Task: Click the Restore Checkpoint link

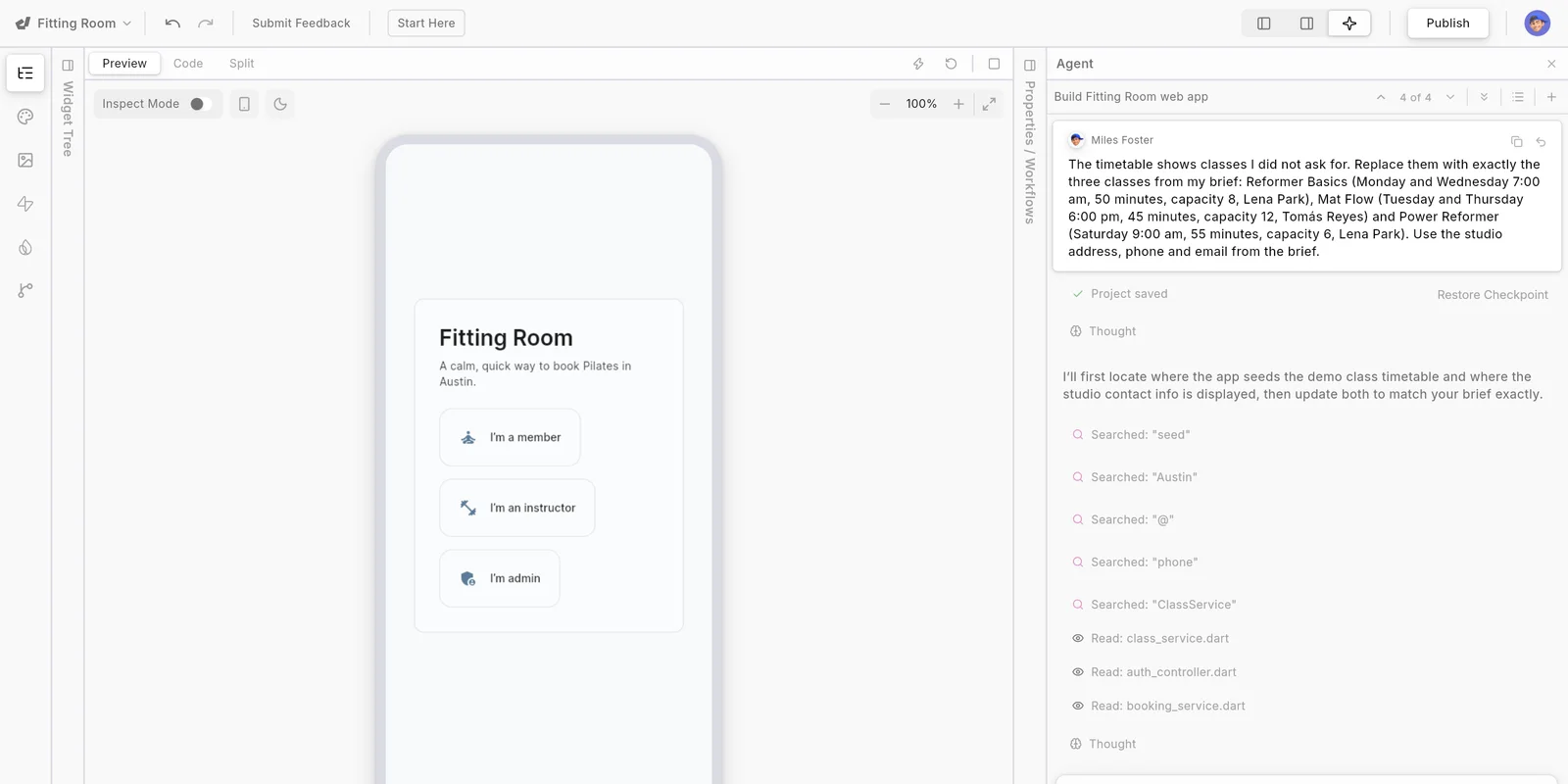Action: tap(1493, 295)
